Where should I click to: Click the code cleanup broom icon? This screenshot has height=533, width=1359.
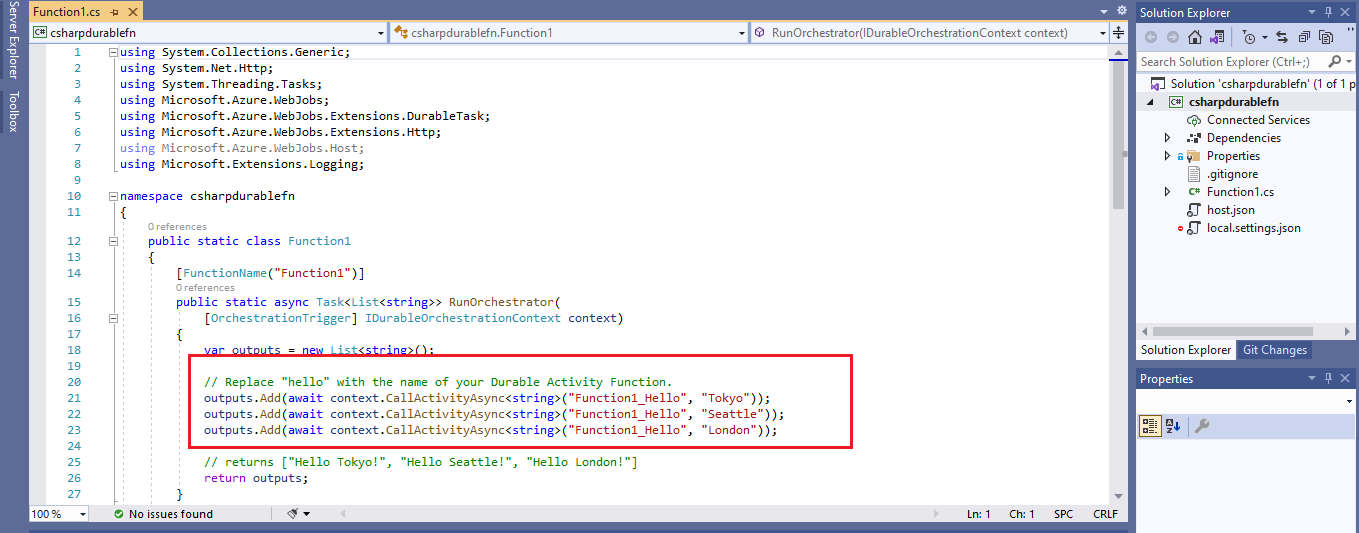click(x=293, y=514)
